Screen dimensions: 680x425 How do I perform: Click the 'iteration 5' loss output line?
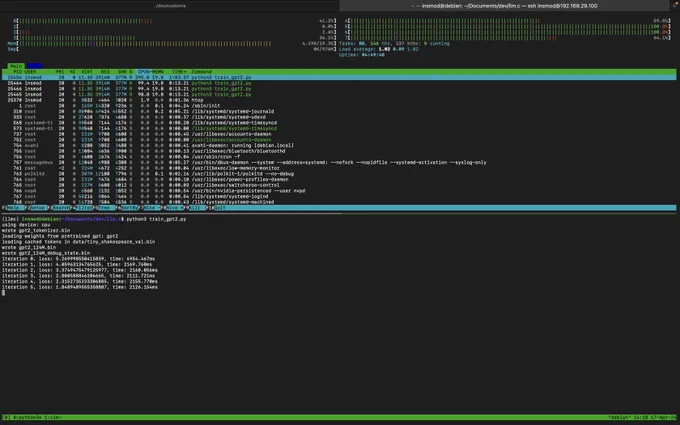(80, 287)
